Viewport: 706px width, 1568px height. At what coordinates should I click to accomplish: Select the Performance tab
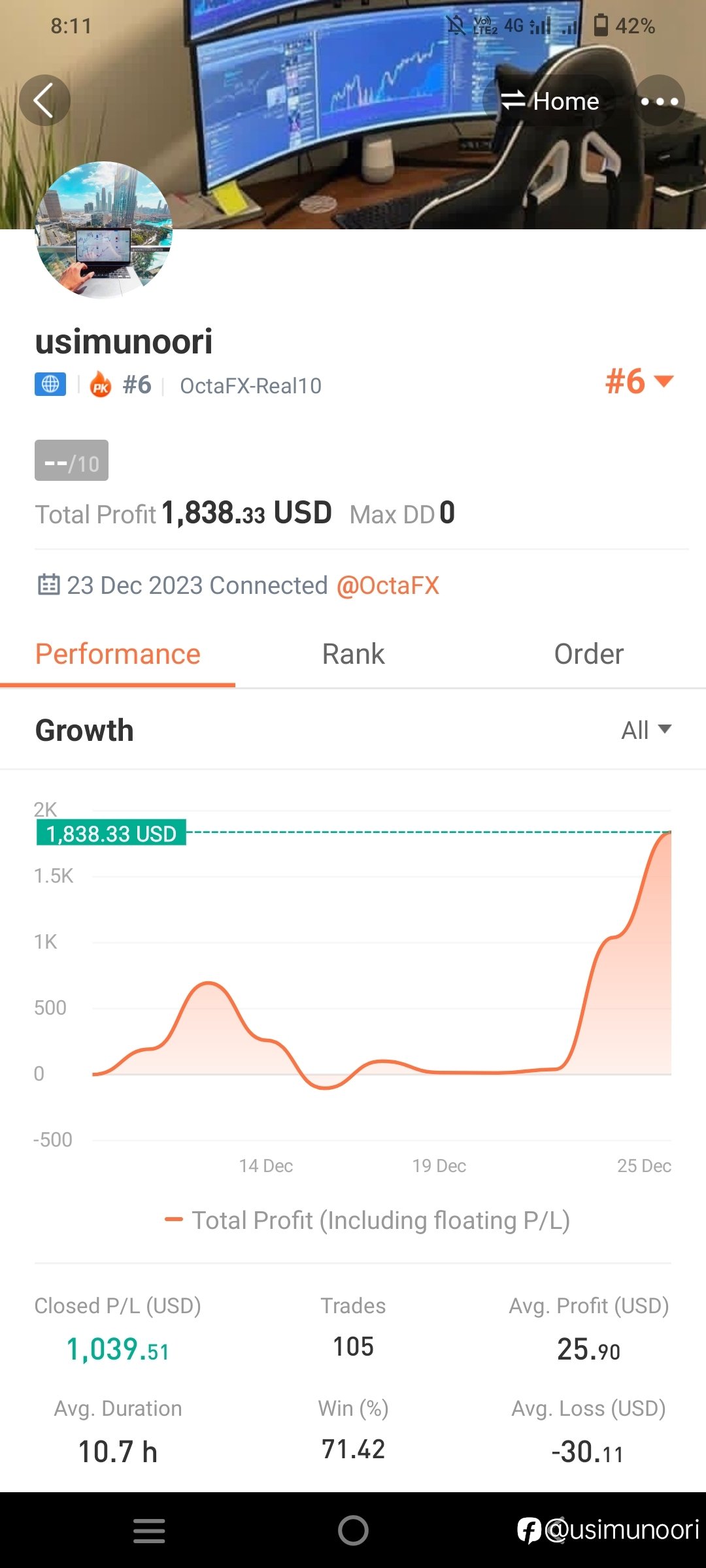[x=118, y=654]
